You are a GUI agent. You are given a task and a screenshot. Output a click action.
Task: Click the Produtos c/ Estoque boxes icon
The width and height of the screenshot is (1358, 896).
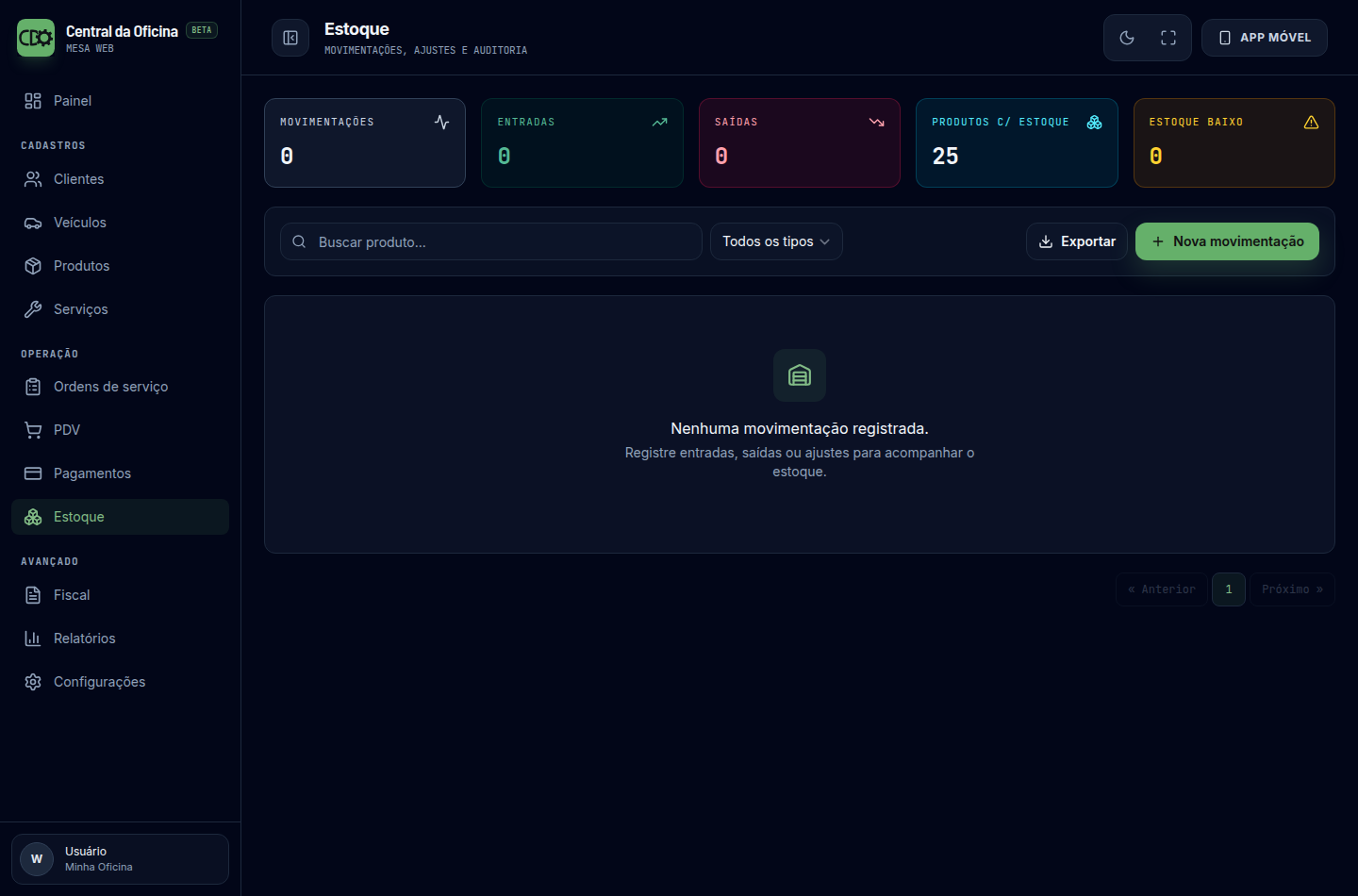tap(1094, 123)
